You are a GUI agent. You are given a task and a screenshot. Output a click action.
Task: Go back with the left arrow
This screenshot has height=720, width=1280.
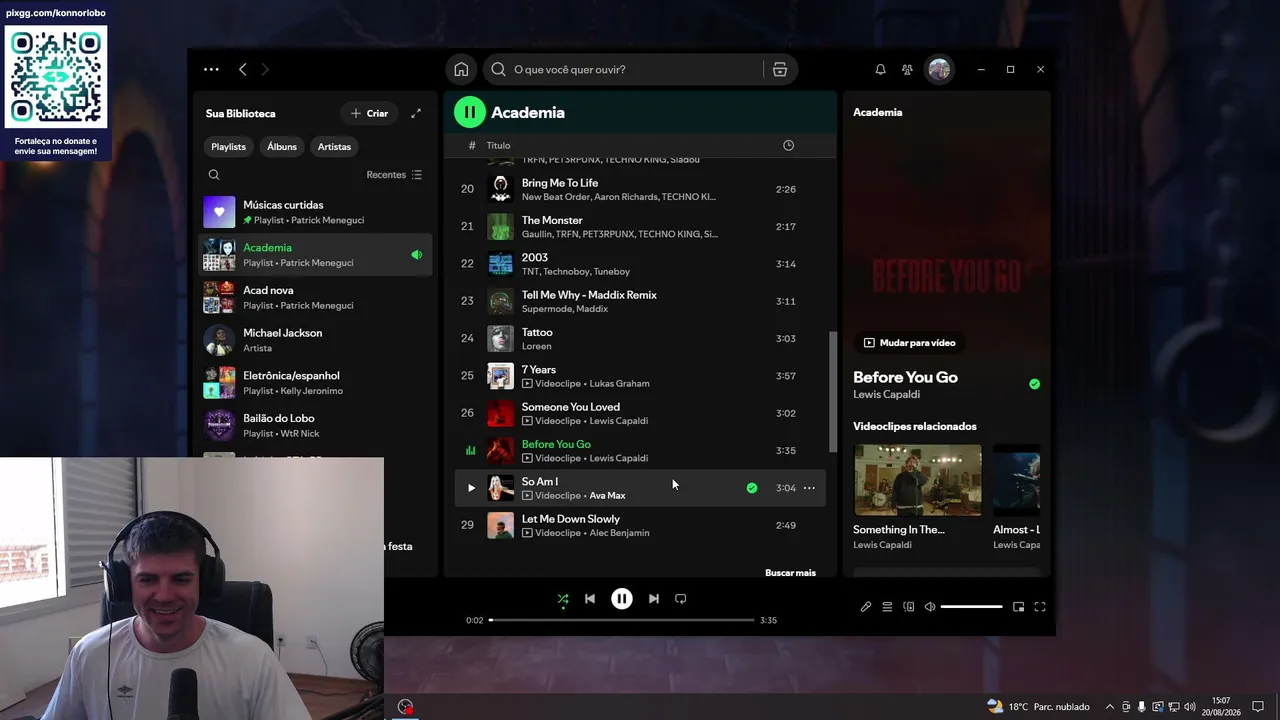pos(243,69)
